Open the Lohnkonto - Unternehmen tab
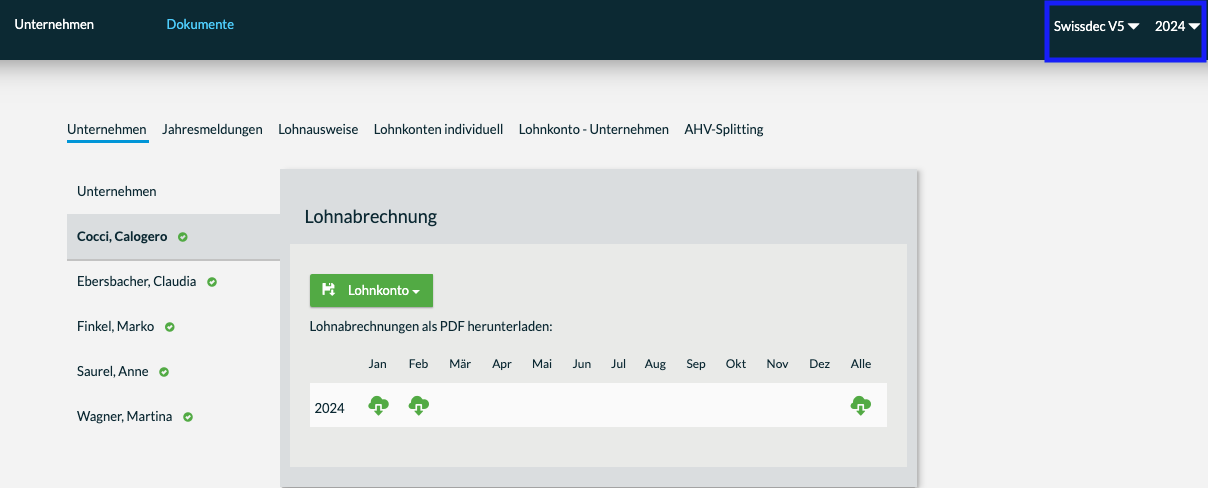Viewport: 1208px width, 488px height. coord(594,129)
